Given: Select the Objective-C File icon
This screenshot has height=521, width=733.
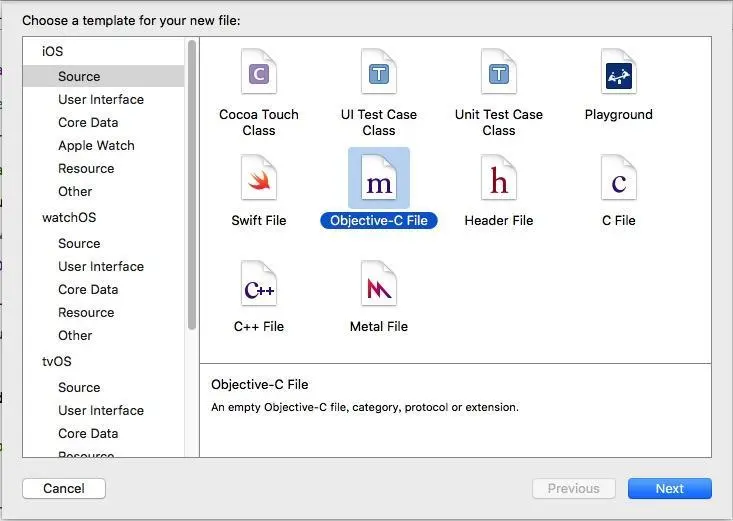Looking at the screenshot, I should (x=379, y=180).
